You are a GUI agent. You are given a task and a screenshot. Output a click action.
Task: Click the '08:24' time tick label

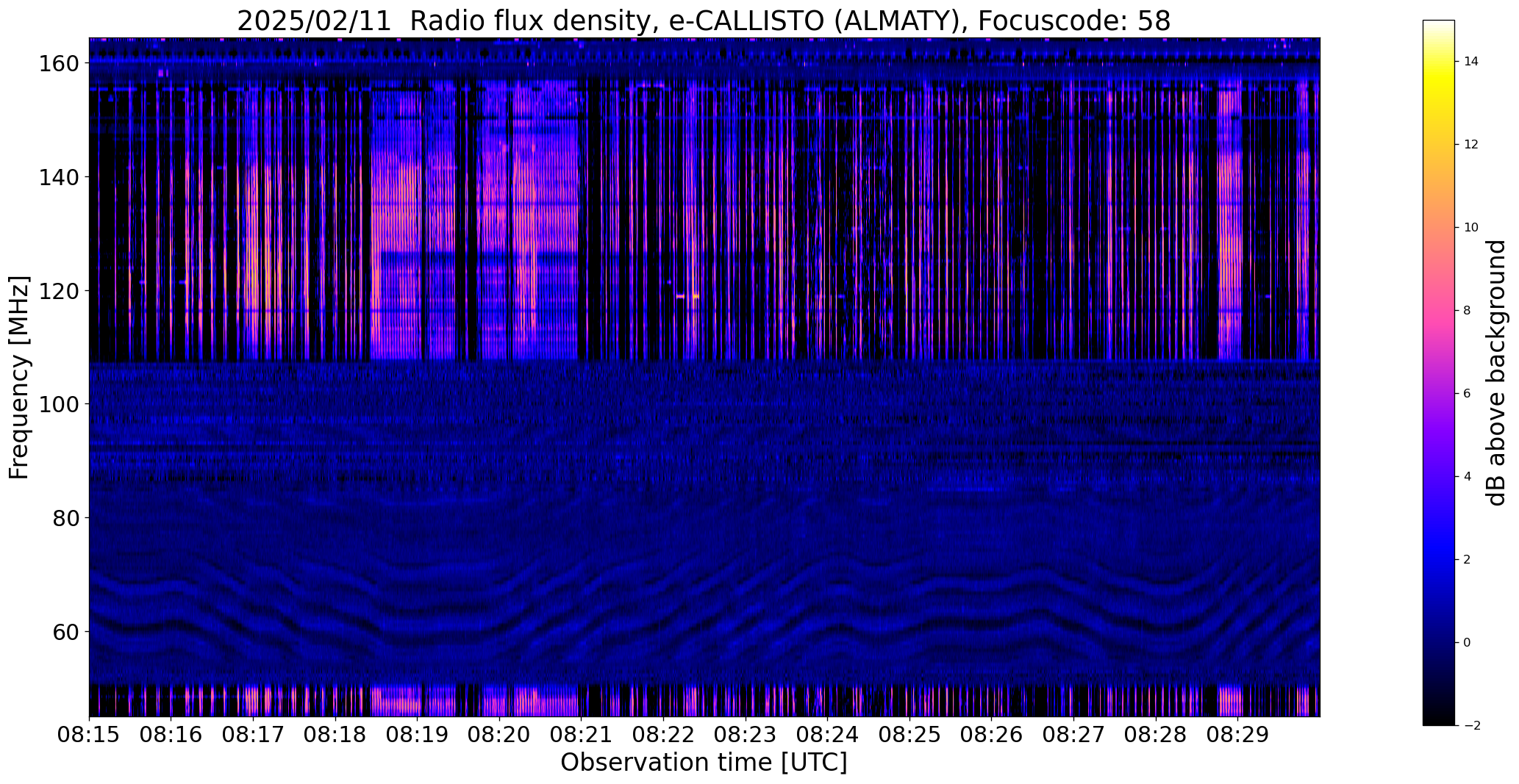[x=827, y=735]
